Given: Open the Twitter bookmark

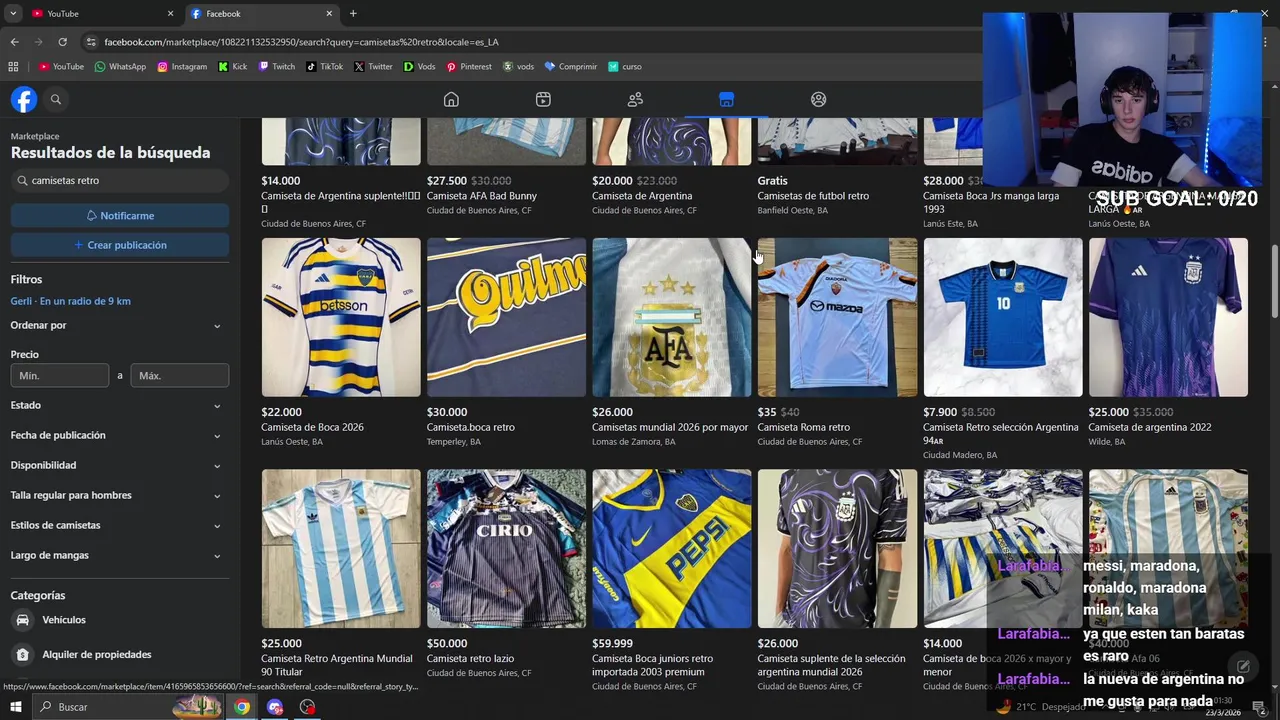Looking at the screenshot, I should point(373,66).
